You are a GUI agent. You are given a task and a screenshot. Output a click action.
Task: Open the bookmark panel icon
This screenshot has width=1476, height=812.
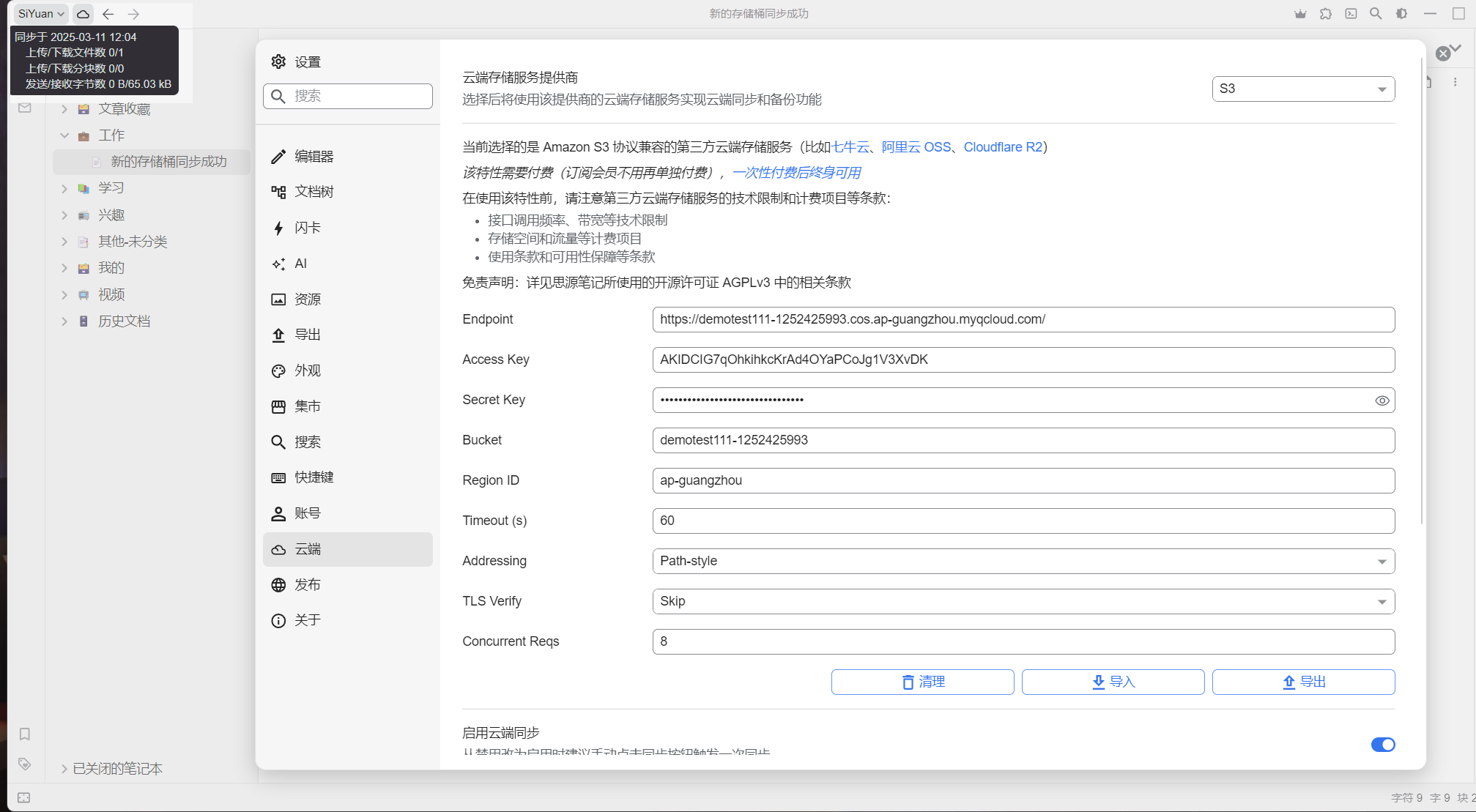coord(24,734)
